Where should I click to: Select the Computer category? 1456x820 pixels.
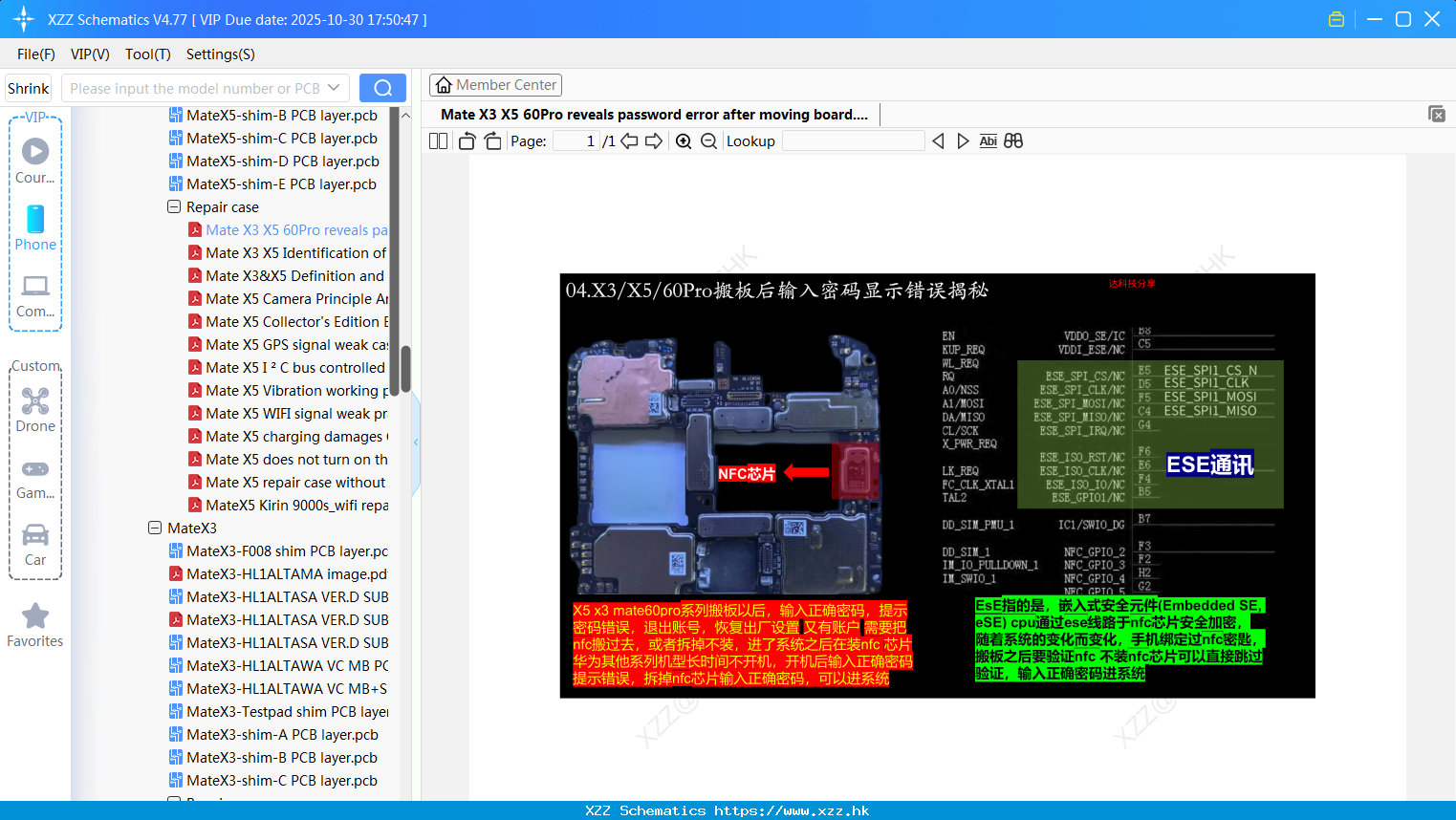pyautogui.click(x=35, y=295)
